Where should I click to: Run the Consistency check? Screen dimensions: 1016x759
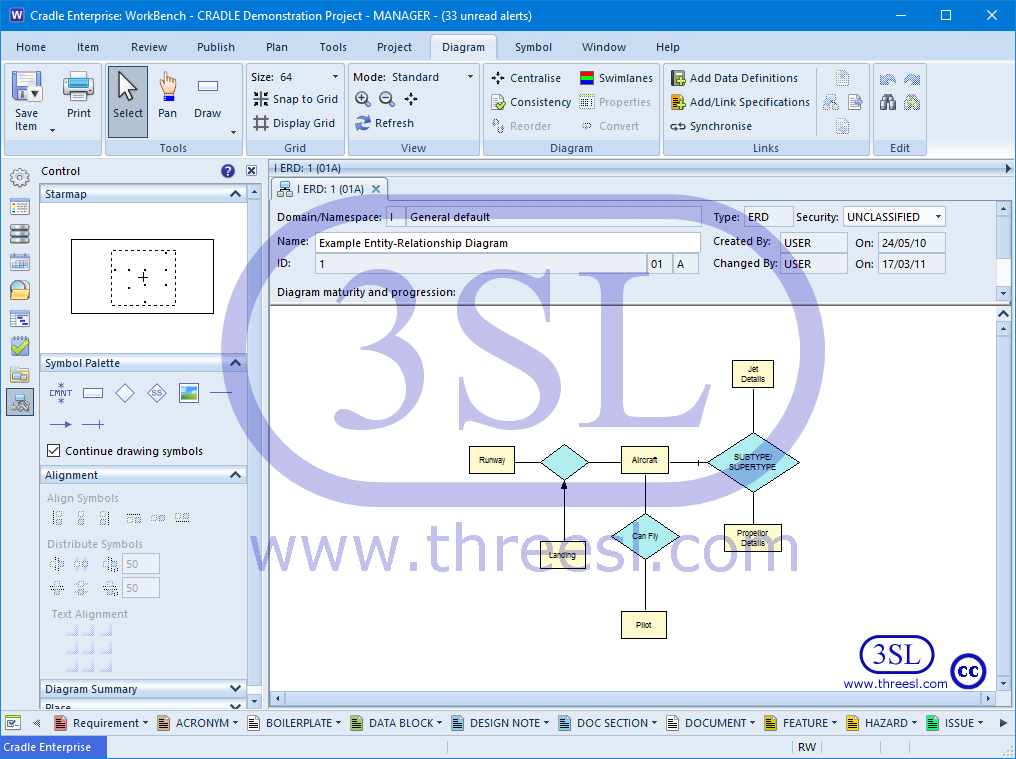pos(531,102)
